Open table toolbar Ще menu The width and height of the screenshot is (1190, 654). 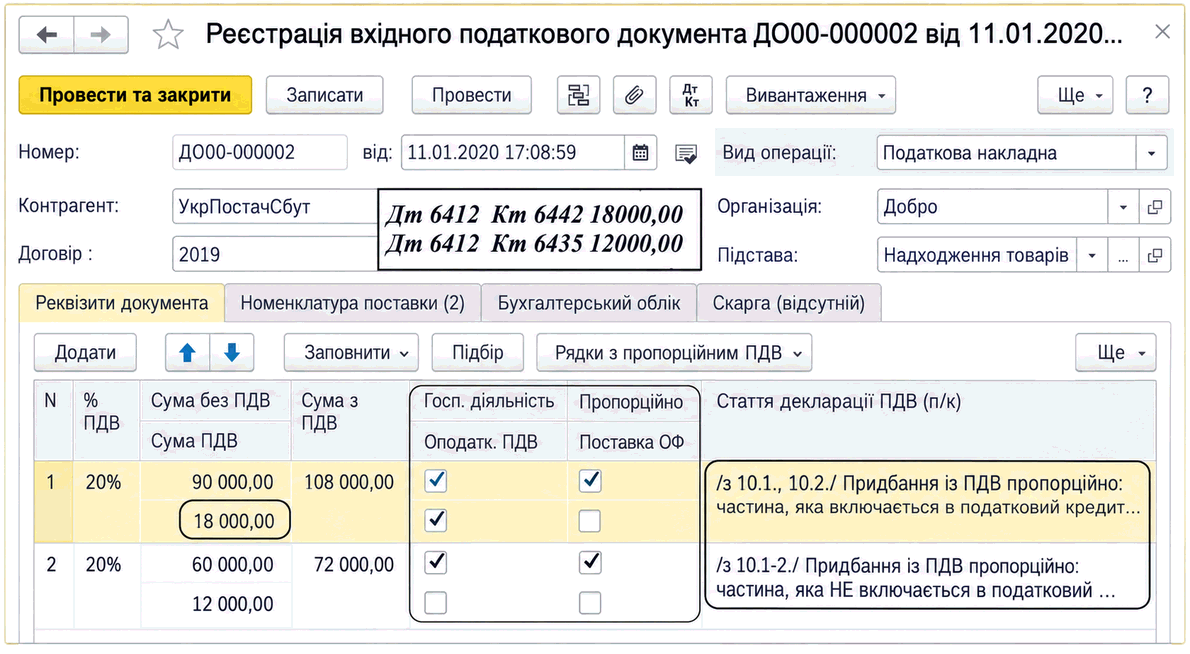tap(1116, 353)
